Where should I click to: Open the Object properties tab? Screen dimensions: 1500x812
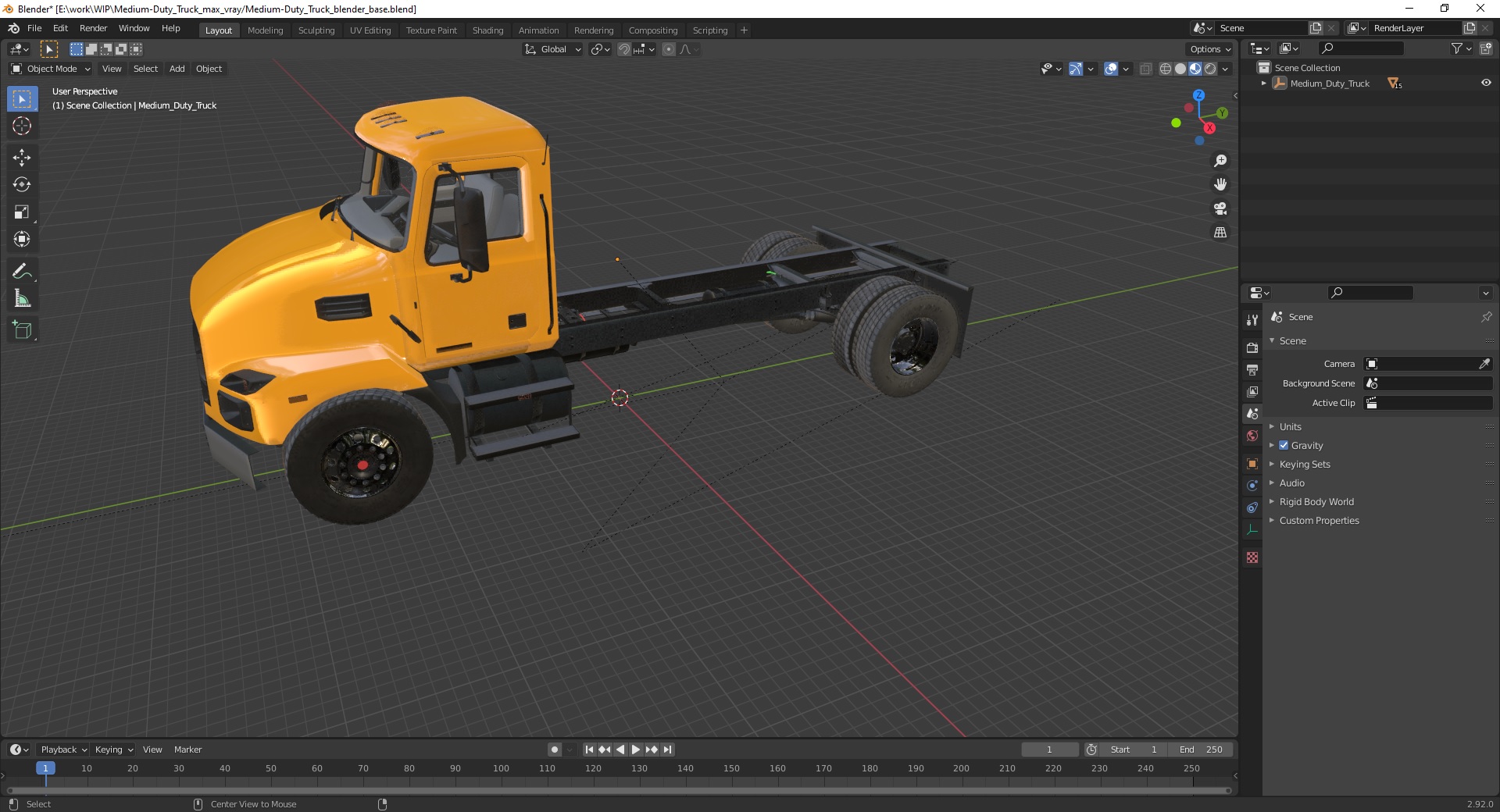1252,463
